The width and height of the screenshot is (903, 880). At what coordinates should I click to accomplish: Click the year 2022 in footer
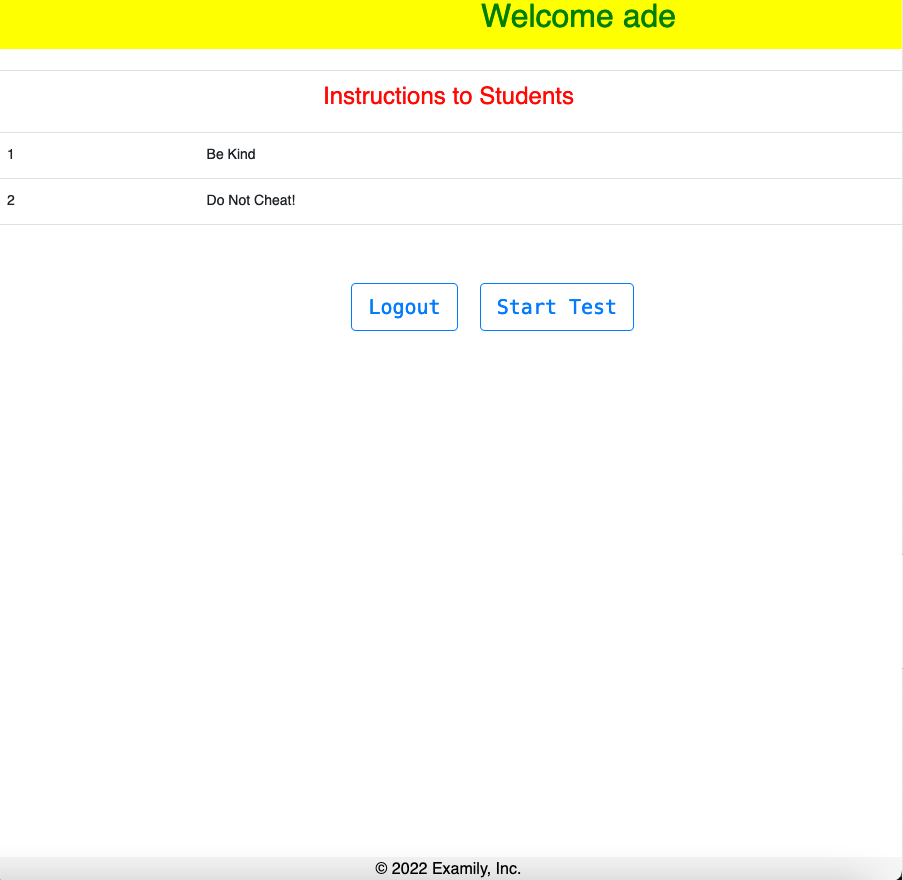point(410,869)
